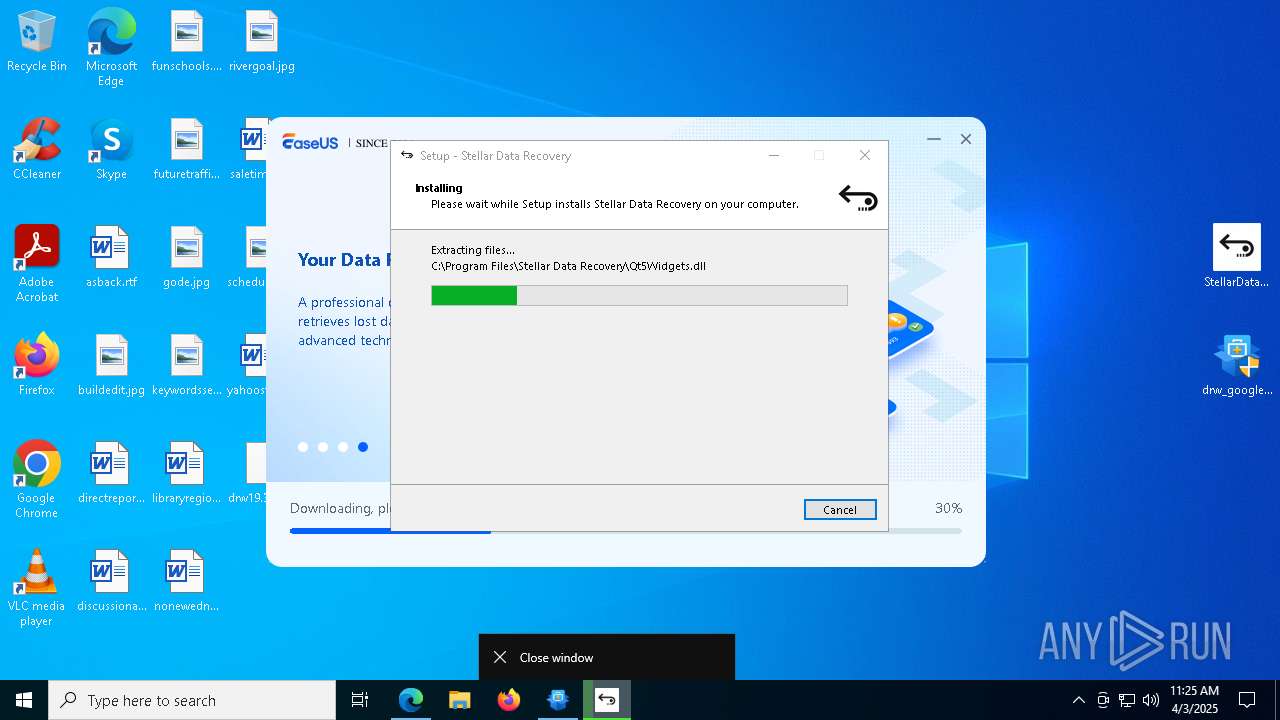The height and width of the screenshot is (720, 1280).
Task: Open the Windows Start menu
Action: click(24, 700)
